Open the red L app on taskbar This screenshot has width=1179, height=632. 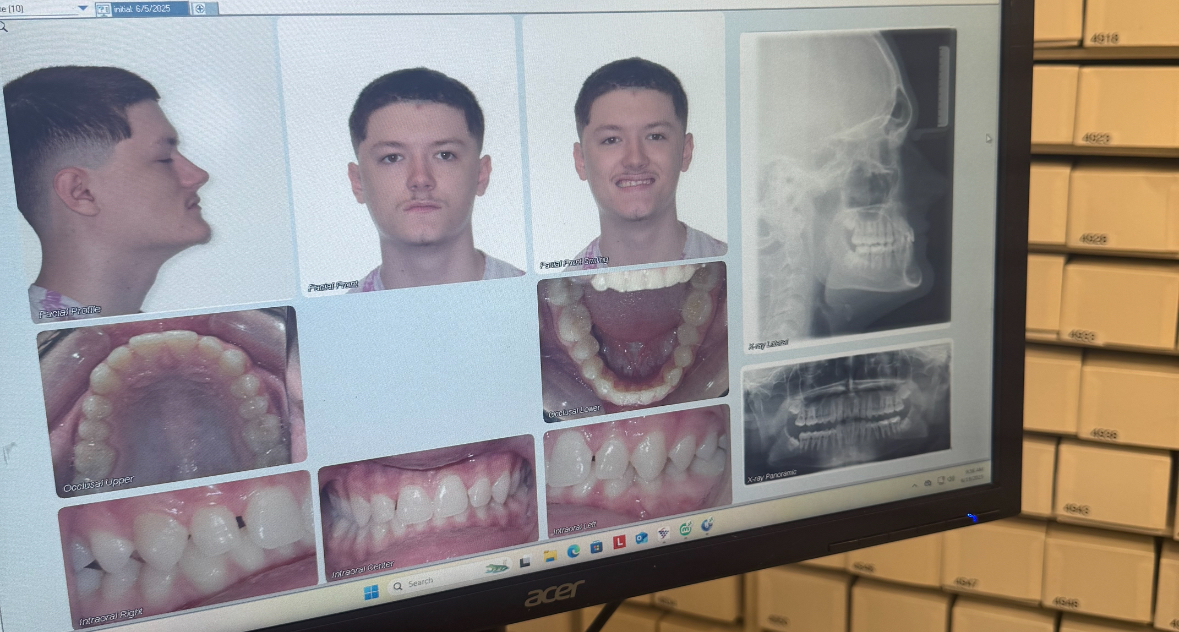(620, 542)
